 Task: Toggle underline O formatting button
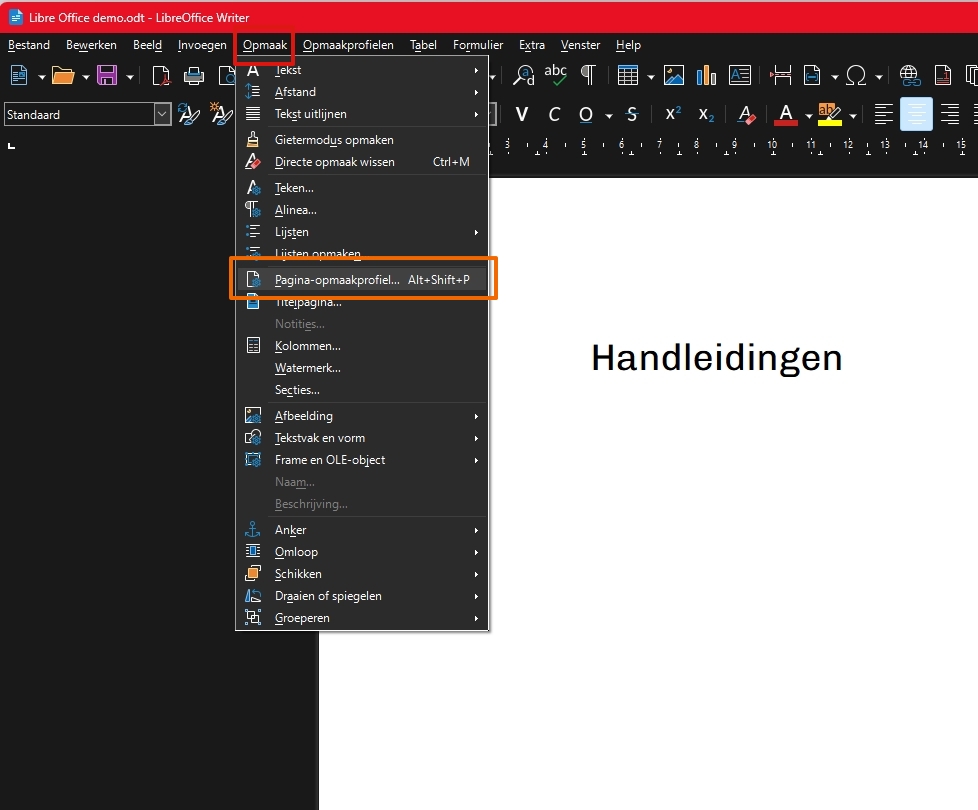click(586, 115)
